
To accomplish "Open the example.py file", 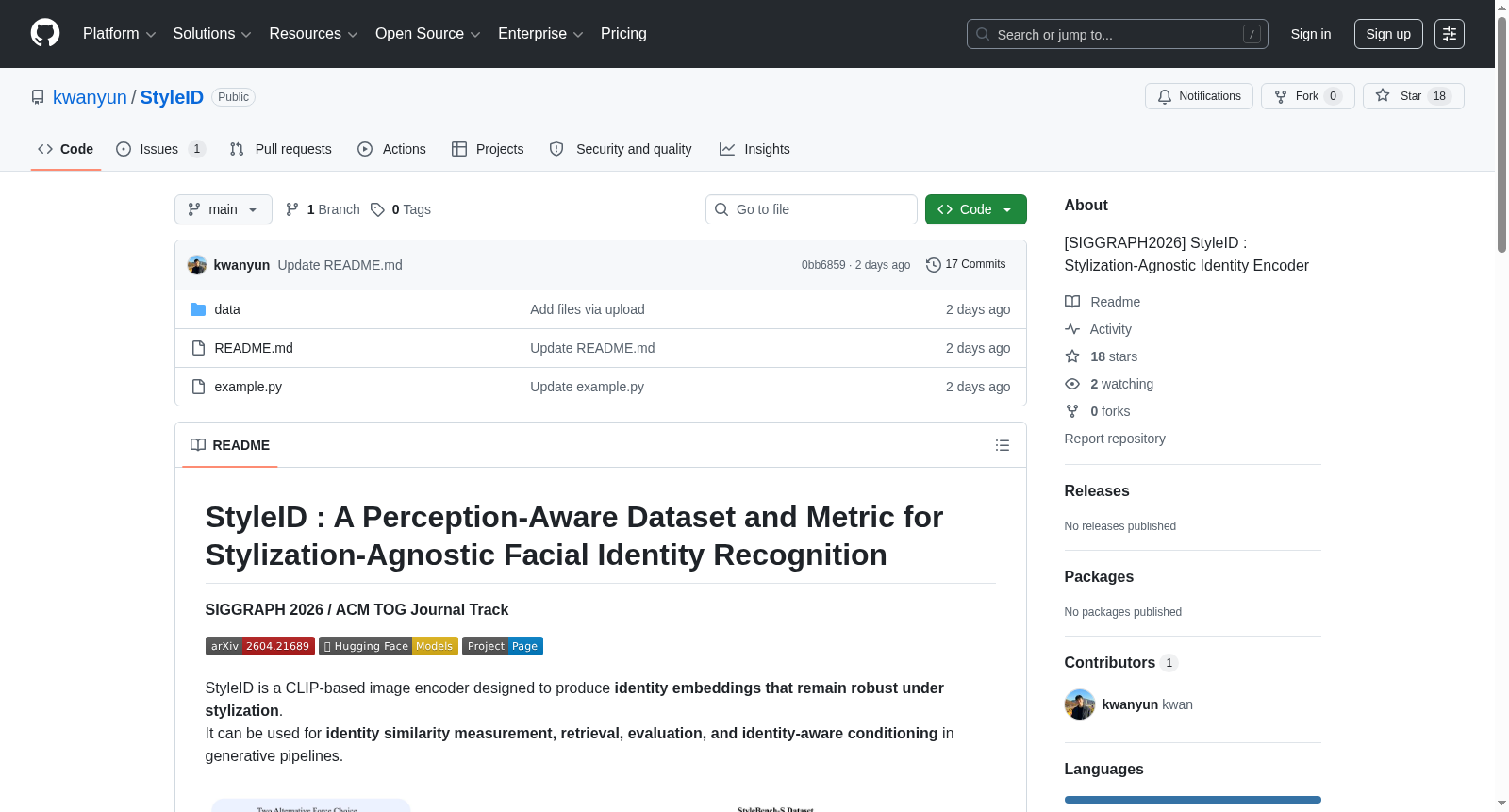I will (248, 387).
